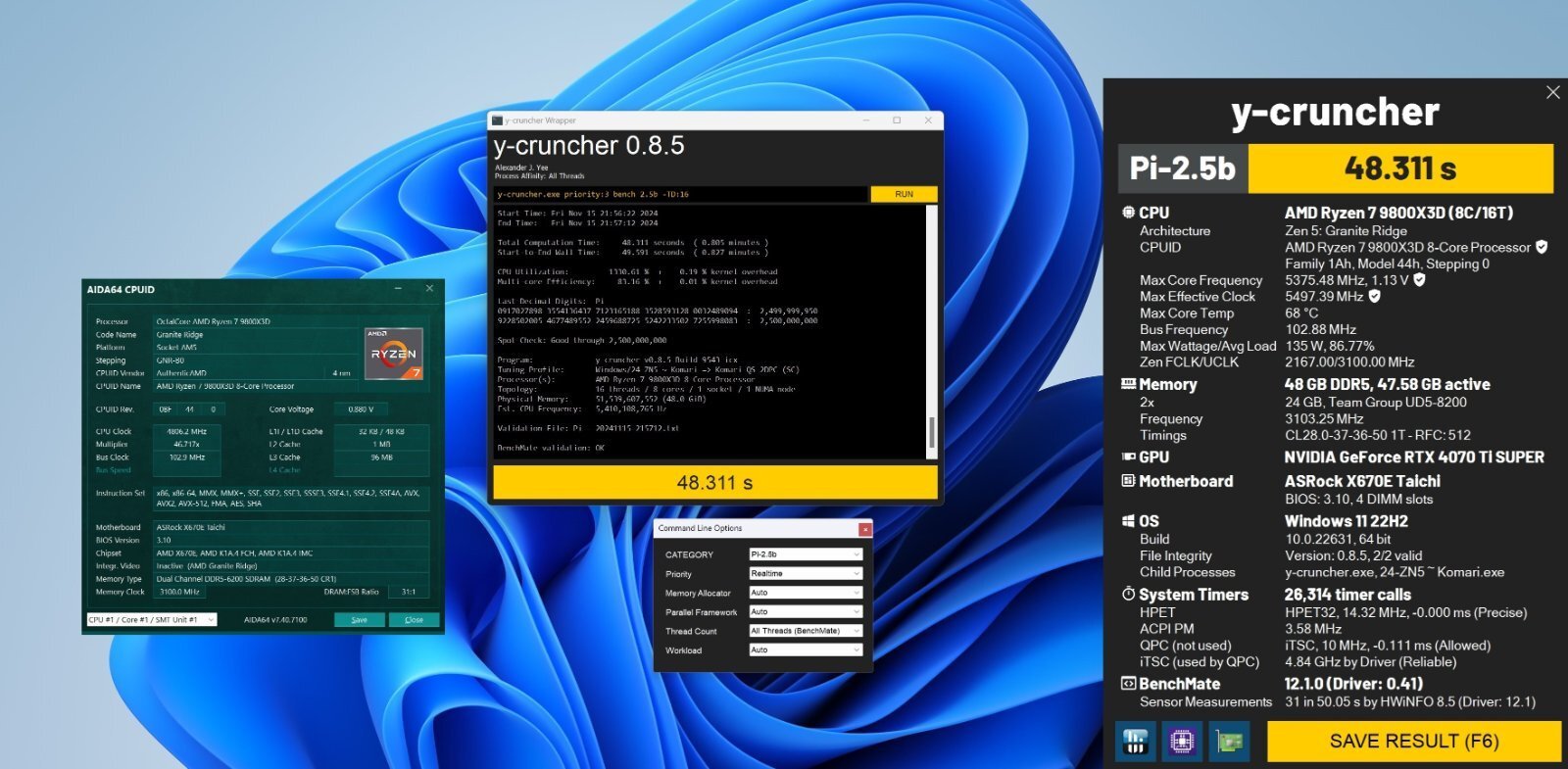Click the Motherboard section icon in BenchMate

pos(1128,481)
